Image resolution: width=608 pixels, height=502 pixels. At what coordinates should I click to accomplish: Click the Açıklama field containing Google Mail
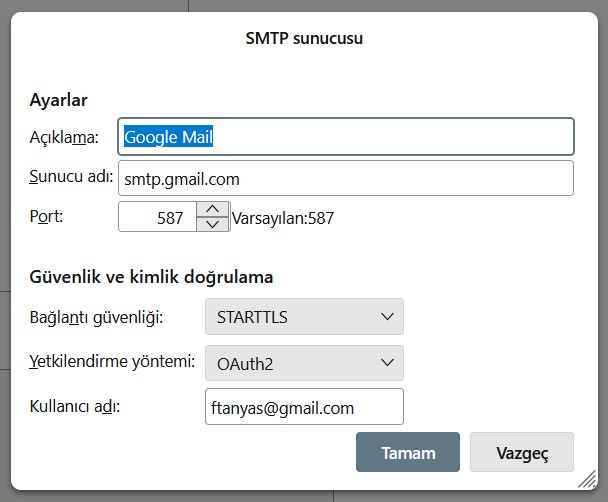(346, 137)
